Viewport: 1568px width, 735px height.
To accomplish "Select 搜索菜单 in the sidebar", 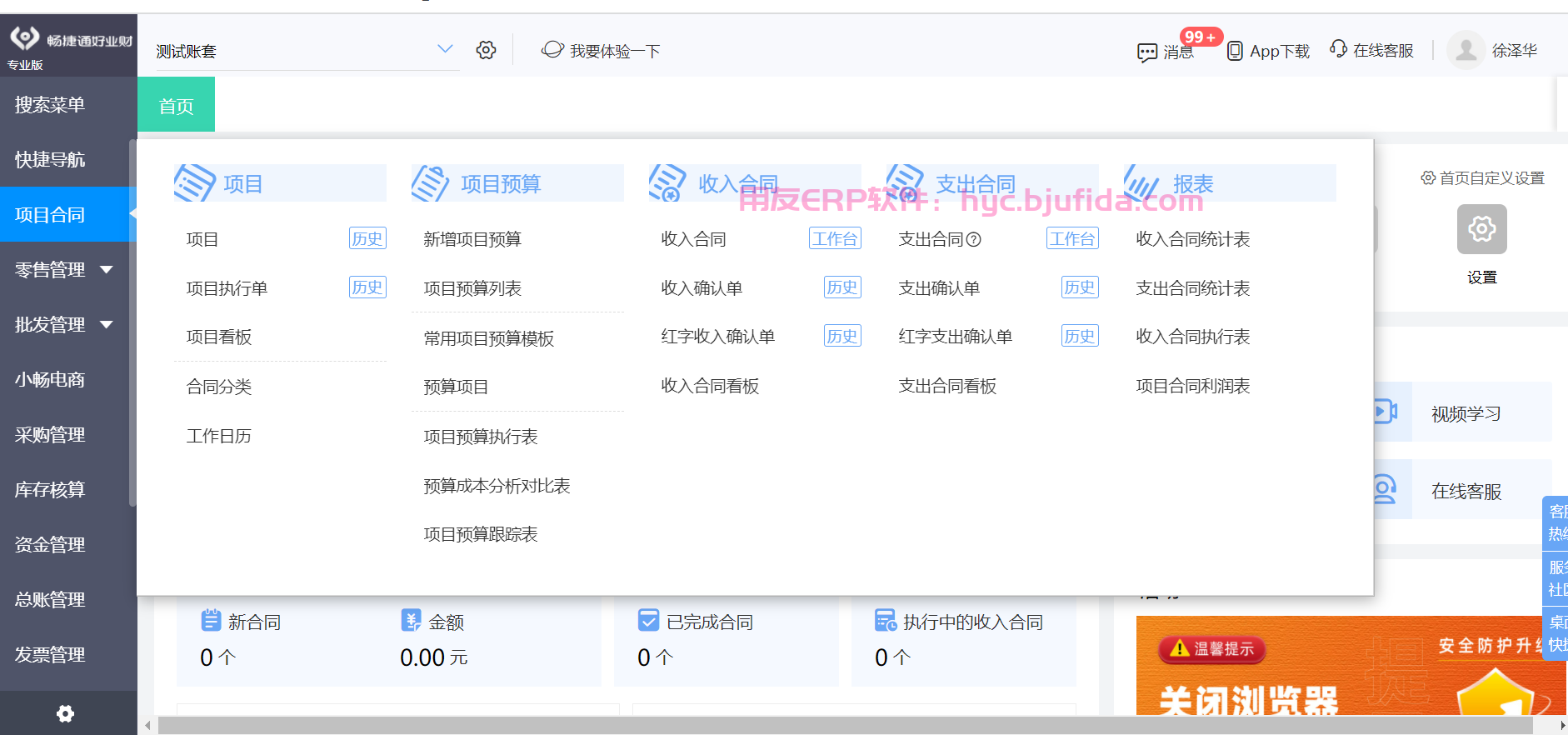I will click(50, 105).
